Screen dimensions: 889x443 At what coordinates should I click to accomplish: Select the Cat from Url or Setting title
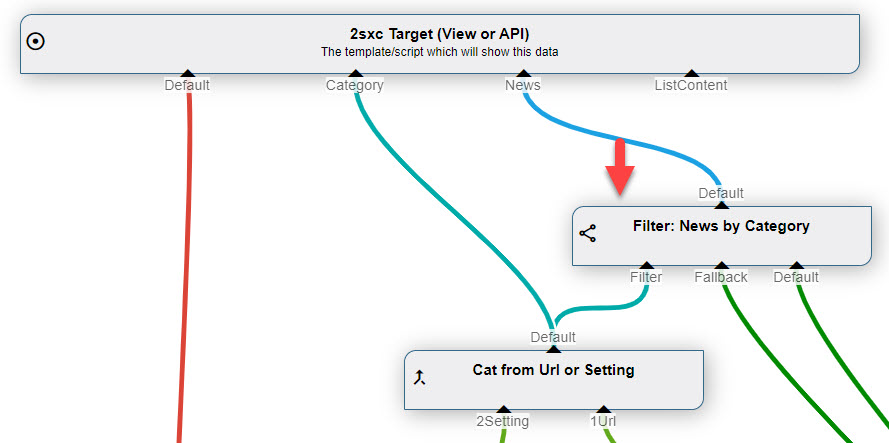[553, 370]
